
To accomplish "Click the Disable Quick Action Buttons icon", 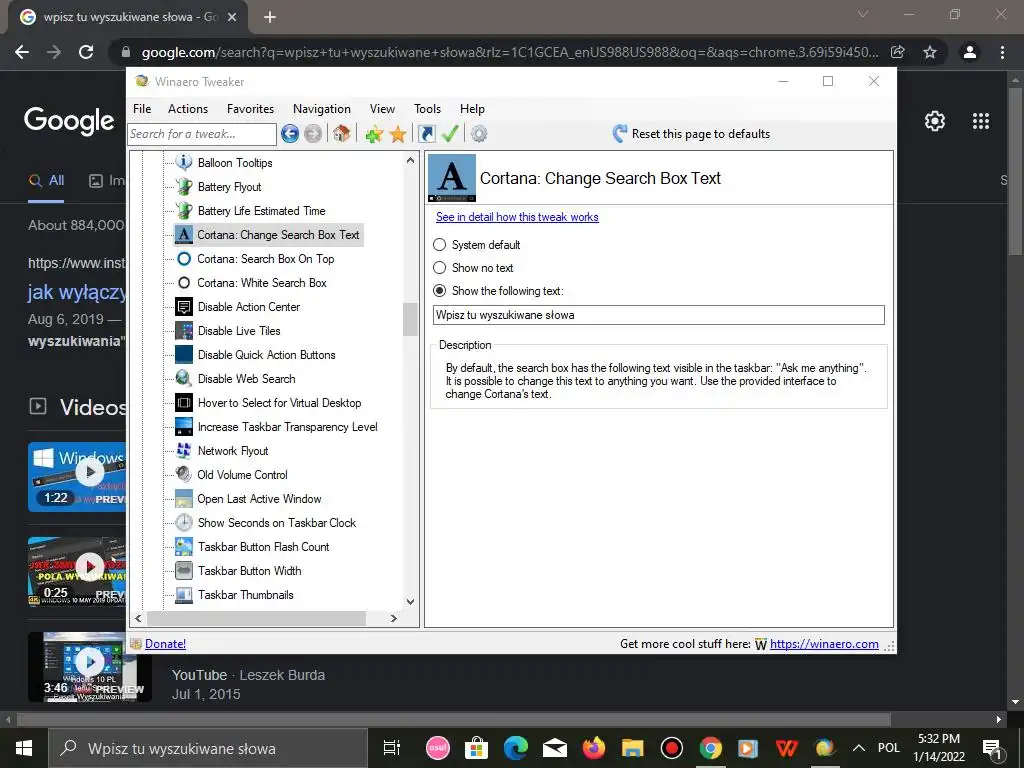I will 184,355.
